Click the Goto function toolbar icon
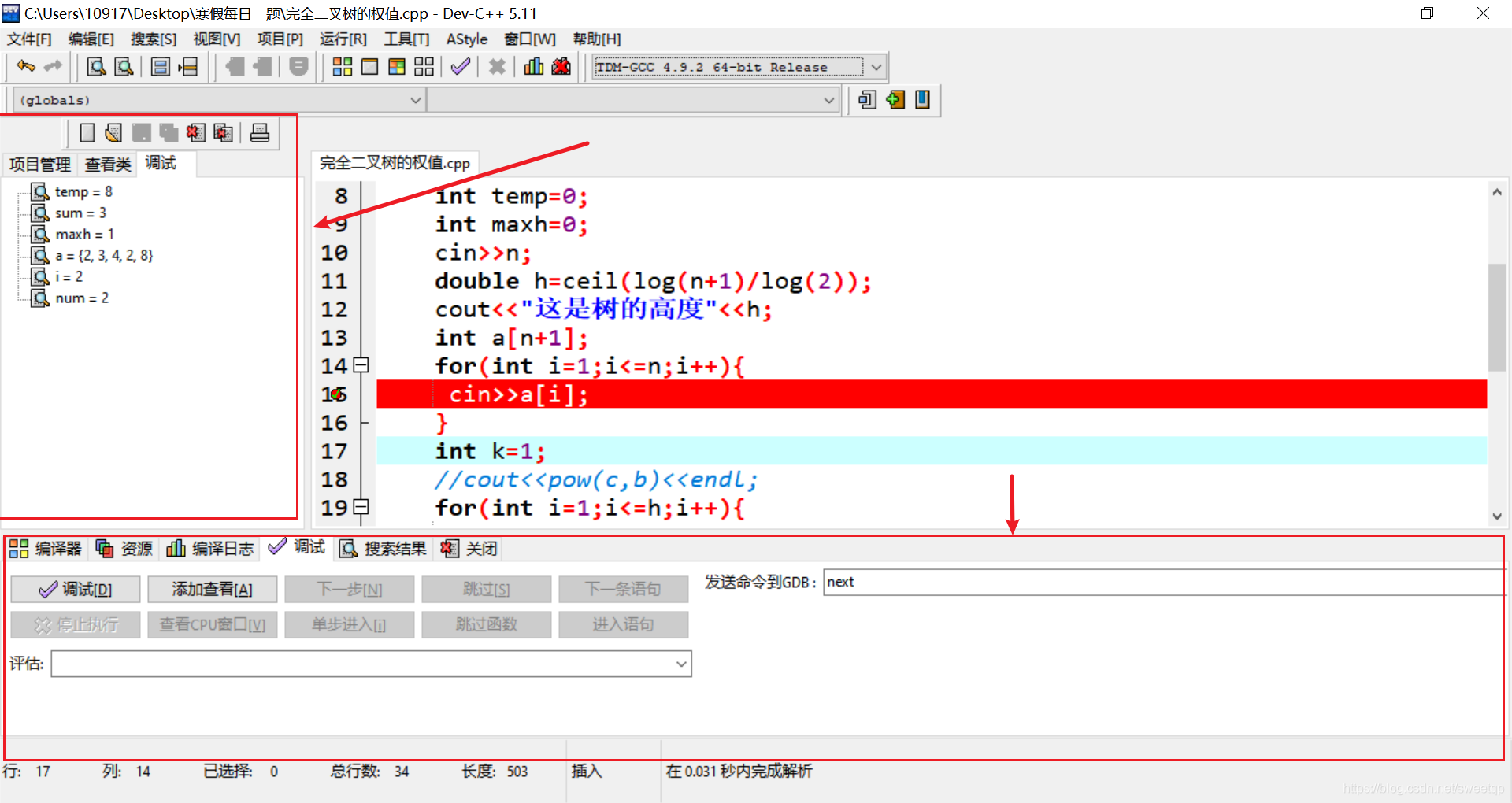 tap(161, 67)
